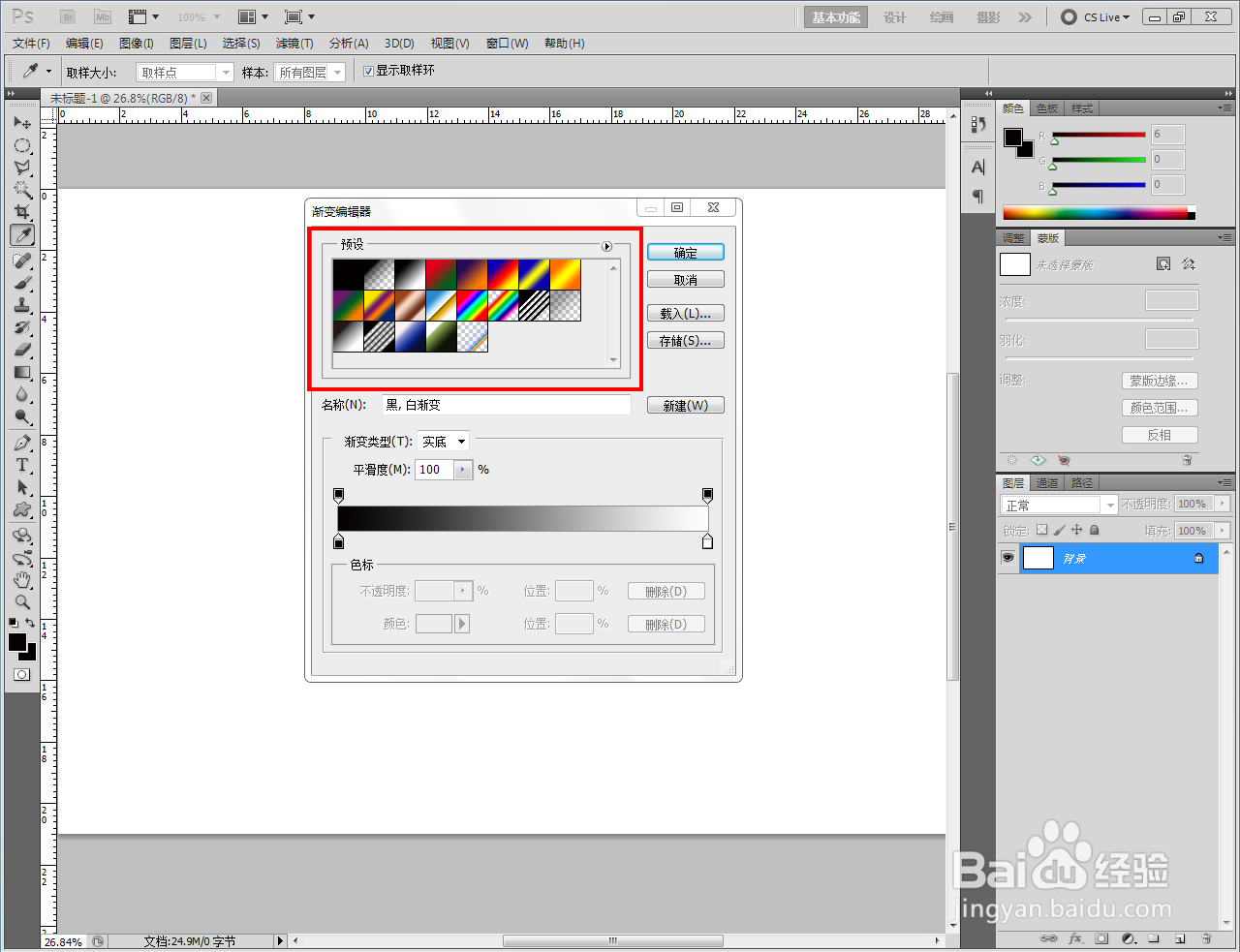Switch to the 色板 swatches tab

(1047, 107)
